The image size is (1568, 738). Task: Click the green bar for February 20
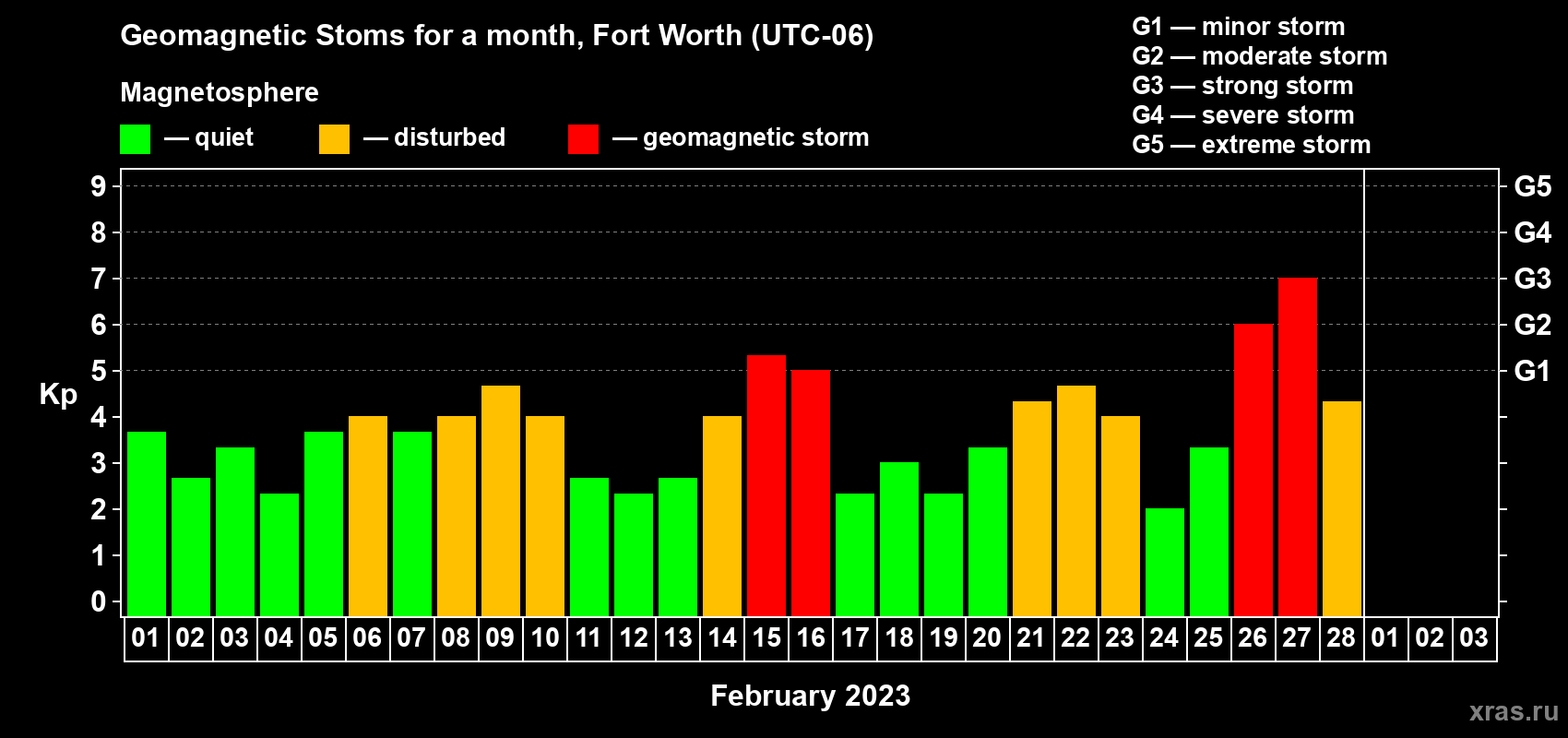click(988, 531)
